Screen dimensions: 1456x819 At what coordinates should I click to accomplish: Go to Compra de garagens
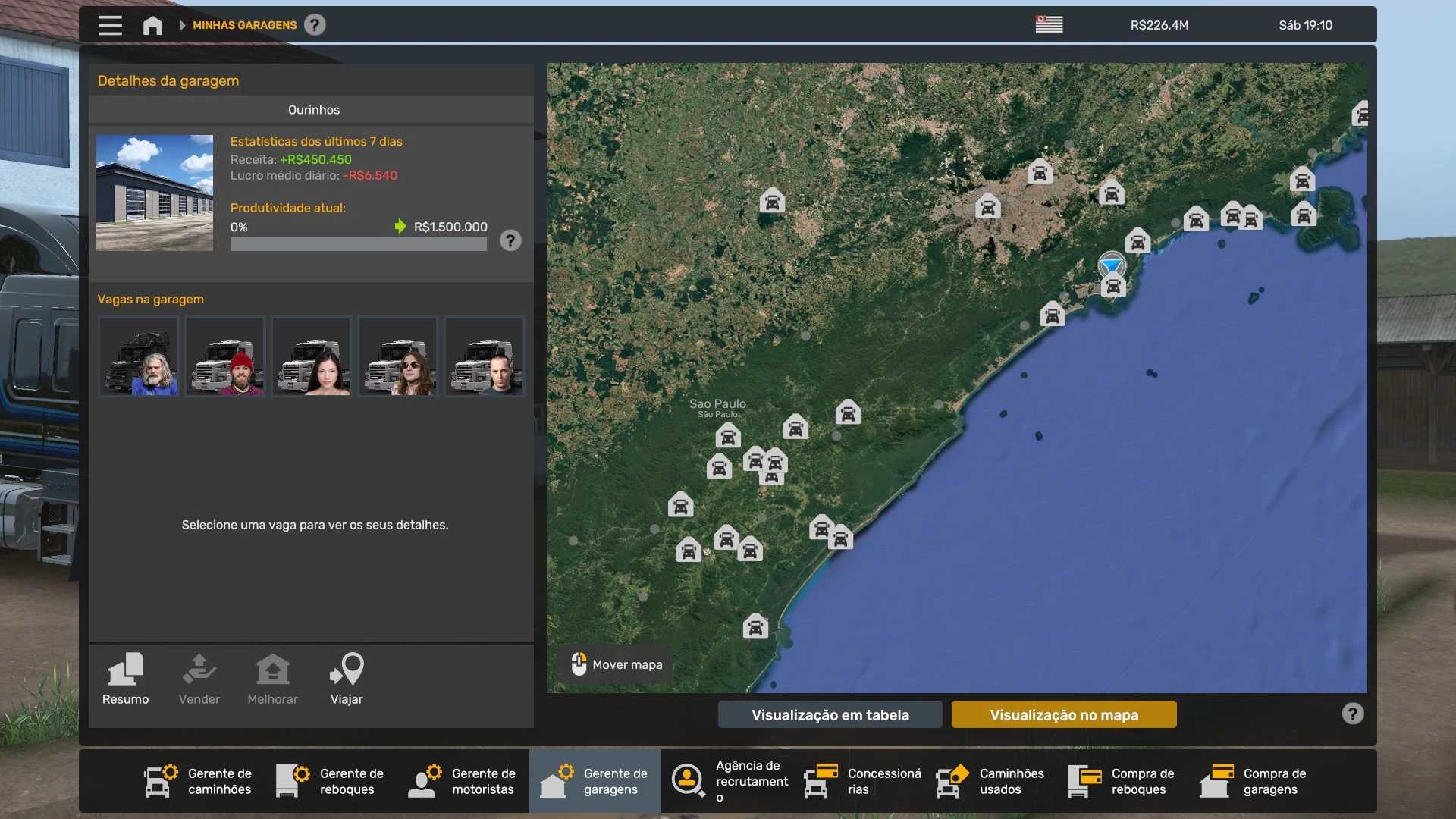coord(1253,781)
